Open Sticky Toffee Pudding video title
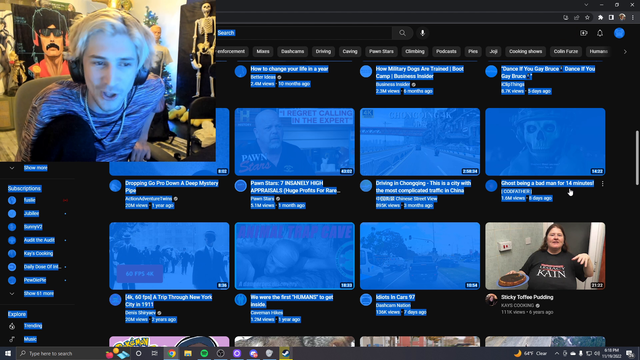 click(x=527, y=297)
